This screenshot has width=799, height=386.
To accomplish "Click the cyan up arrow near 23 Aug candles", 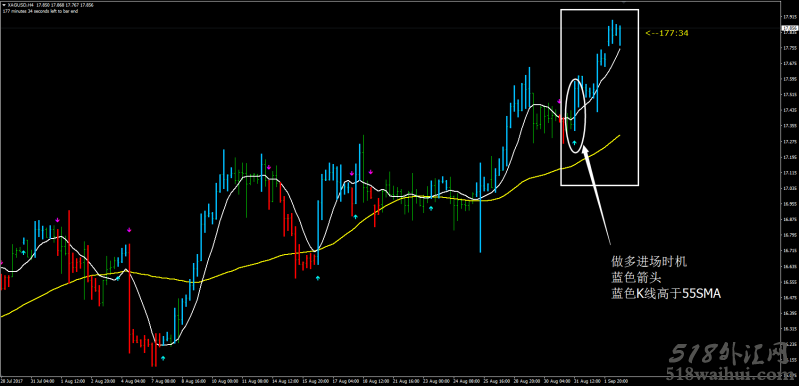I will 431,208.
